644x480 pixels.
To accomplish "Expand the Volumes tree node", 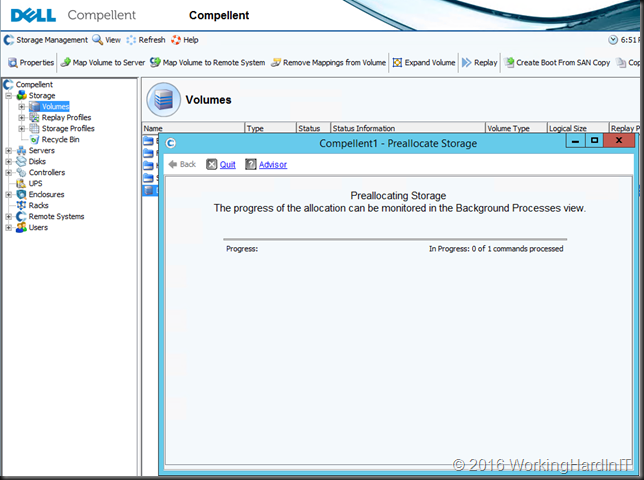I will click(x=21, y=107).
